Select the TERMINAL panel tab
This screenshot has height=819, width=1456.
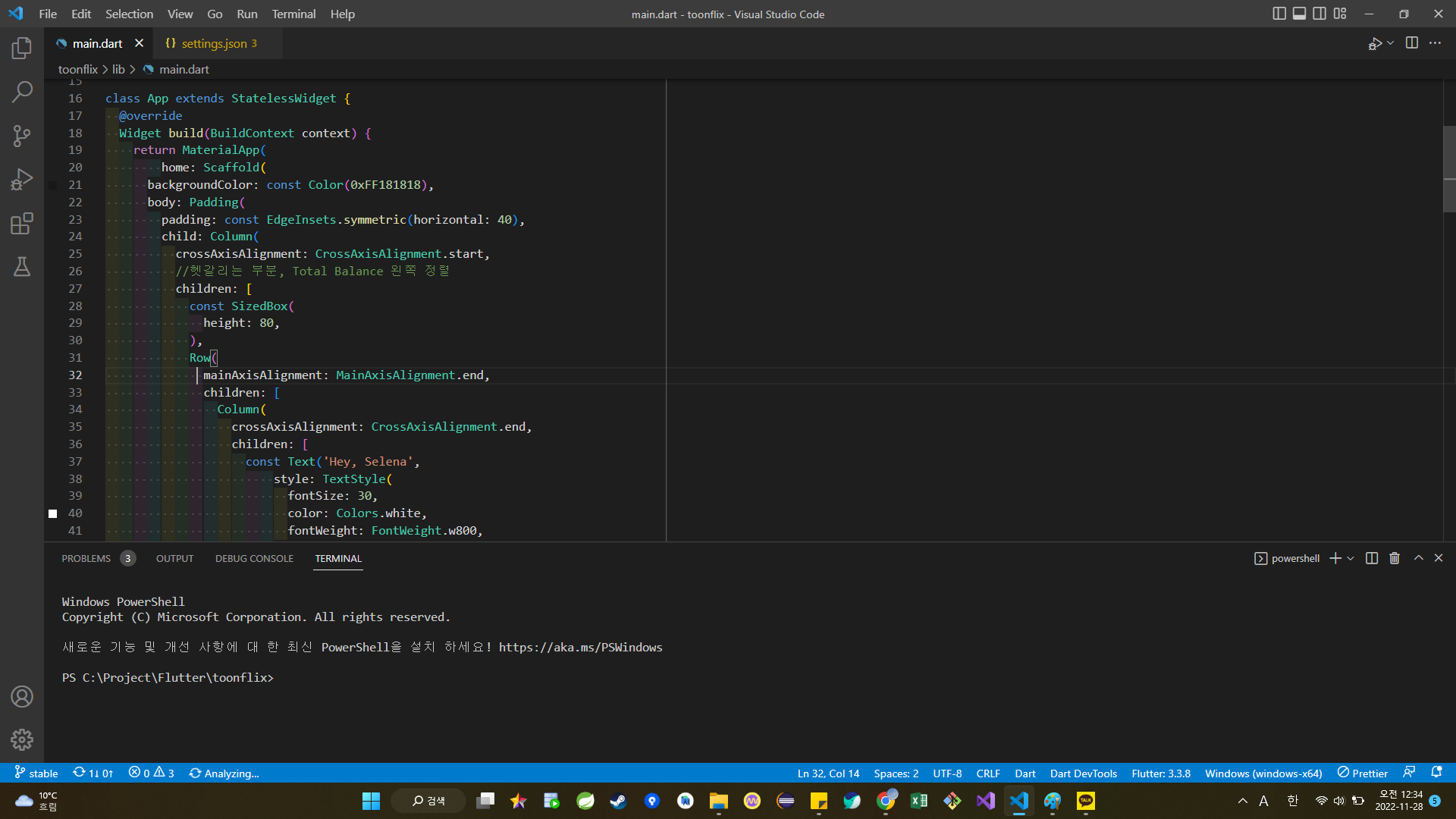pos(338,558)
